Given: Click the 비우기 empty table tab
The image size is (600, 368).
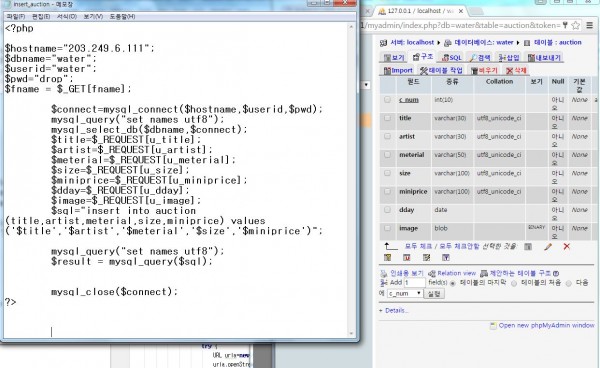Looking at the screenshot, I should tap(484, 70).
